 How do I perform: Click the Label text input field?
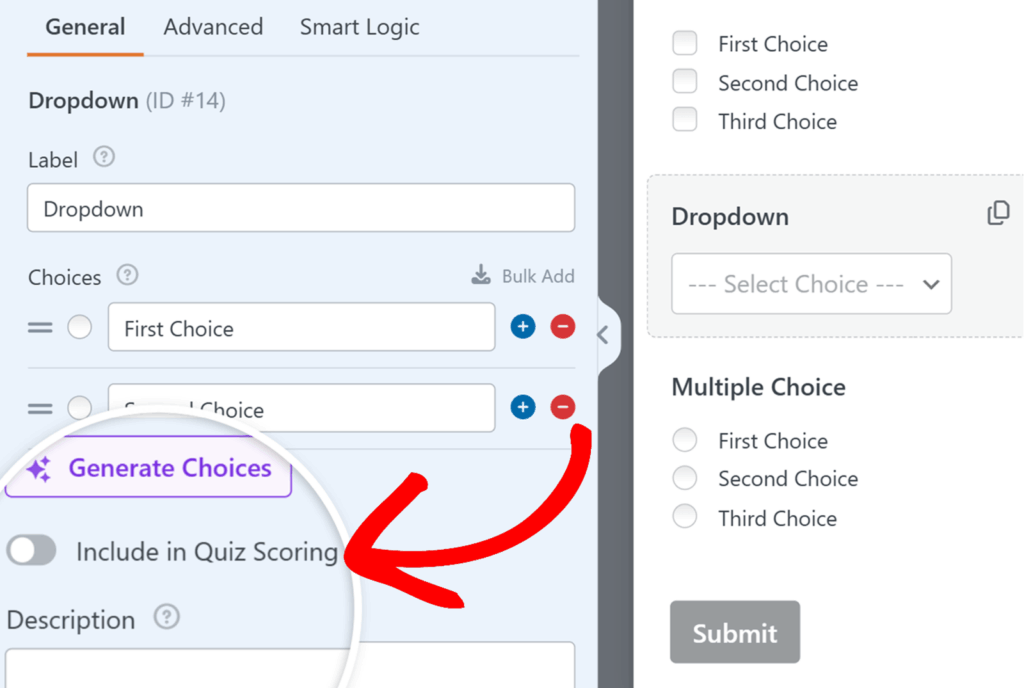point(300,209)
